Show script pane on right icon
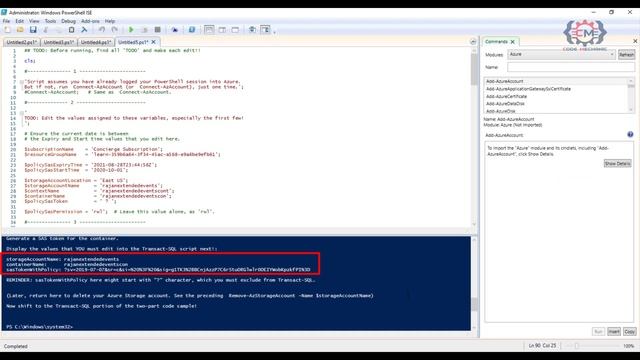The image size is (640, 360). tap(222, 30)
